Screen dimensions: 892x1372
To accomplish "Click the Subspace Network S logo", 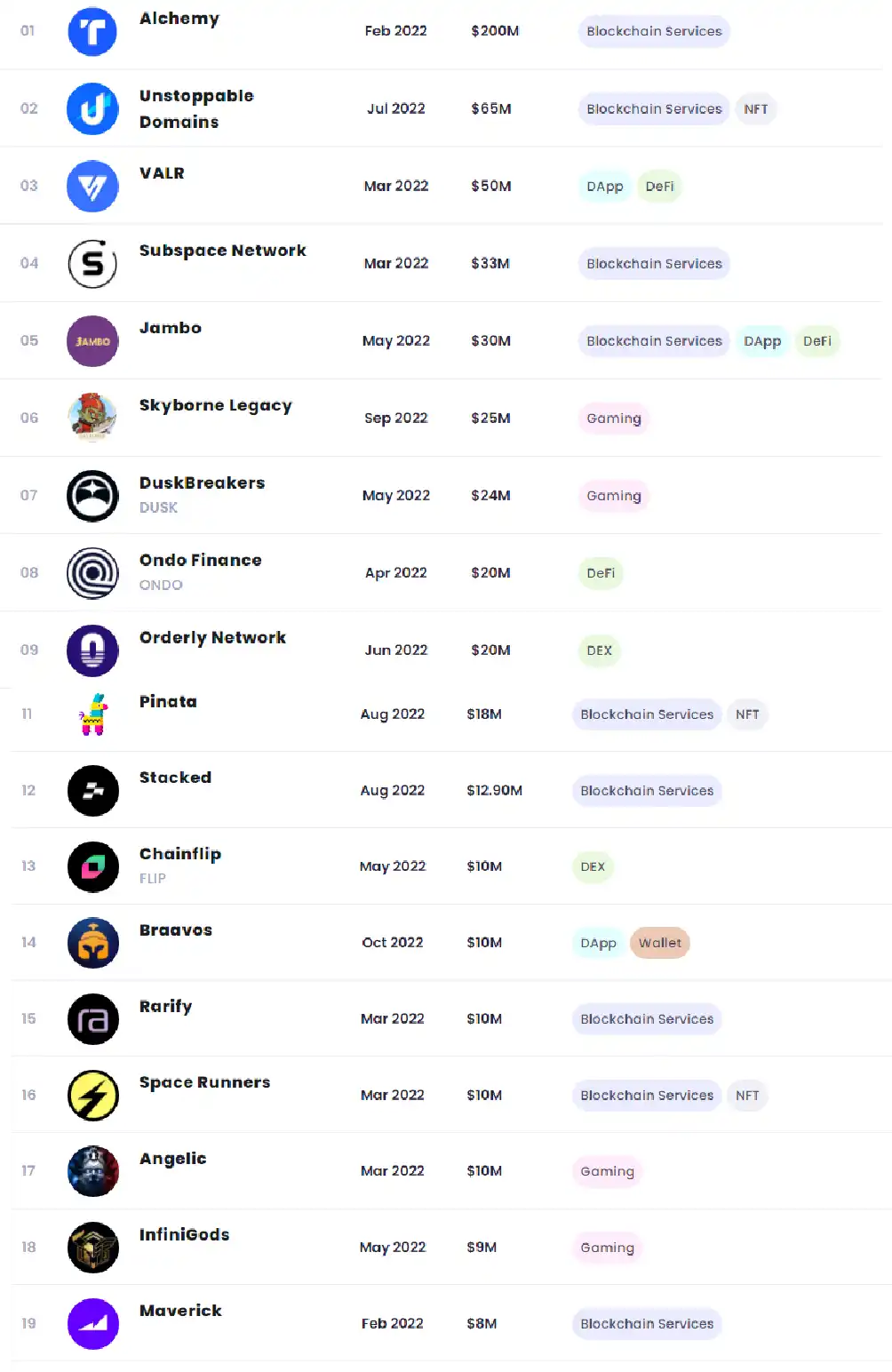I will pos(92,263).
